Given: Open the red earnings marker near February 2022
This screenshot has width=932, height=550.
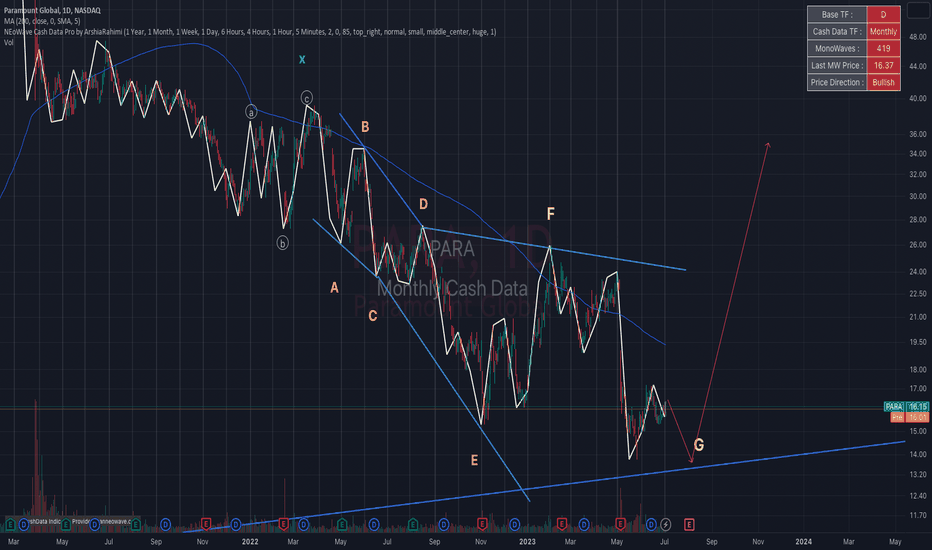Looking at the screenshot, I should (x=284, y=524).
